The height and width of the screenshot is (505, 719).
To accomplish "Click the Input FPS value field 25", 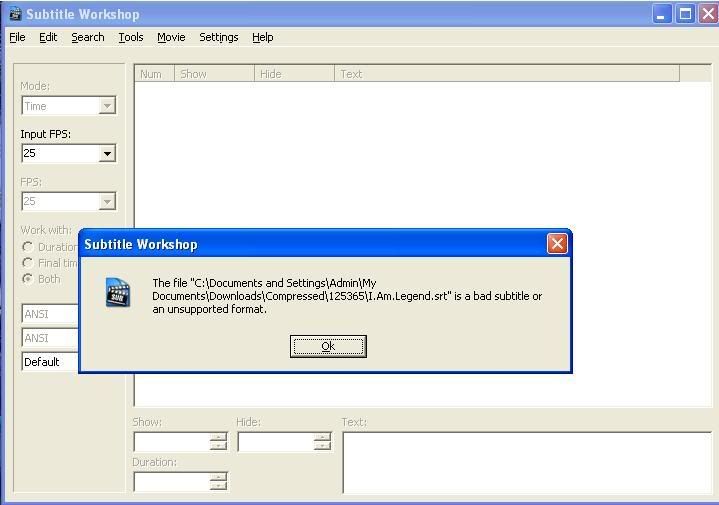I will click(x=60, y=153).
